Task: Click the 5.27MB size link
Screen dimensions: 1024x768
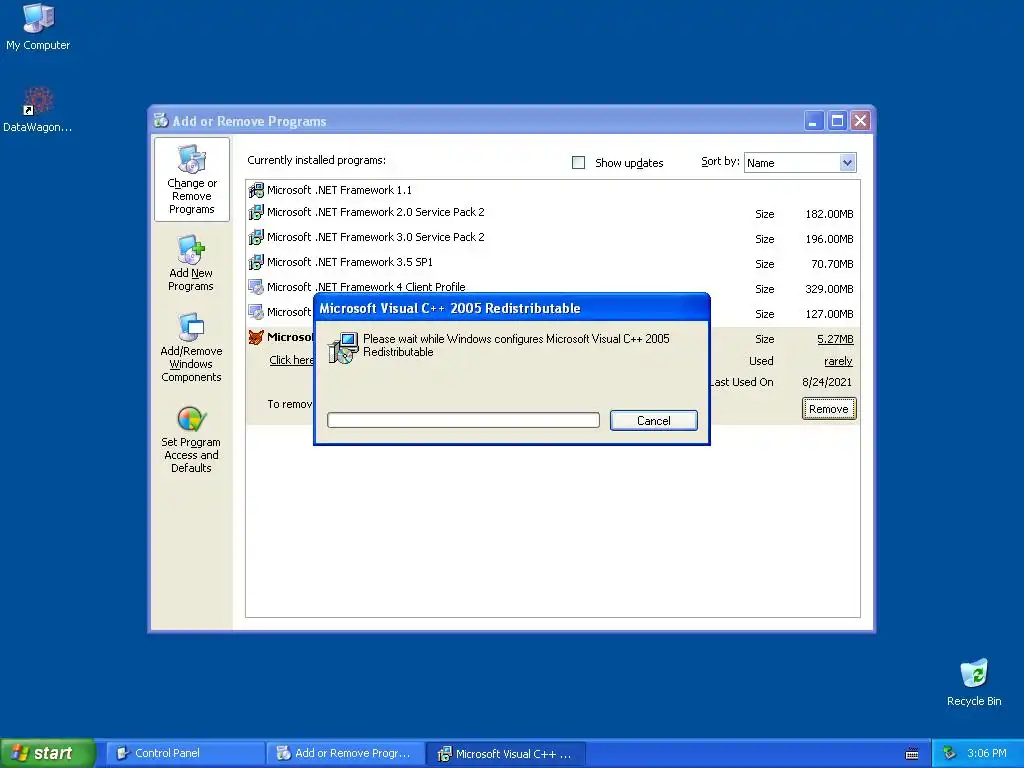Action: (x=835, y=339)
